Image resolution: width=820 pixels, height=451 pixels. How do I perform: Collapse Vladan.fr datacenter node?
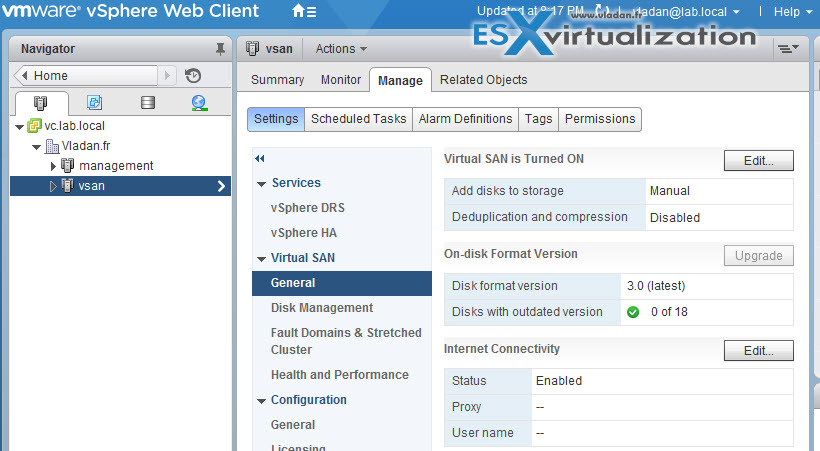point(37,147)
